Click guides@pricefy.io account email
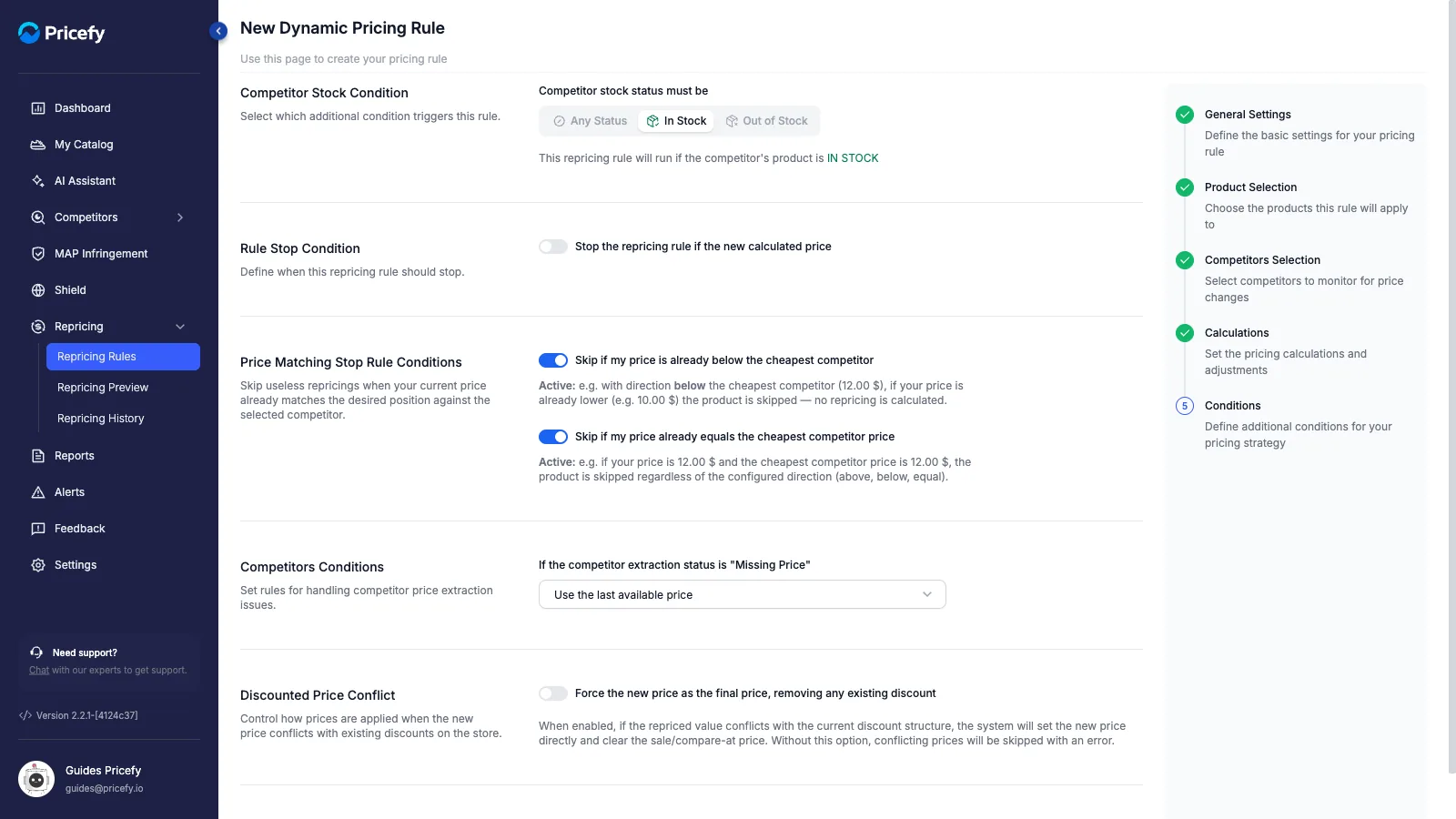The height and width of the screenshot is (819, 1456). tap(104, 789)
